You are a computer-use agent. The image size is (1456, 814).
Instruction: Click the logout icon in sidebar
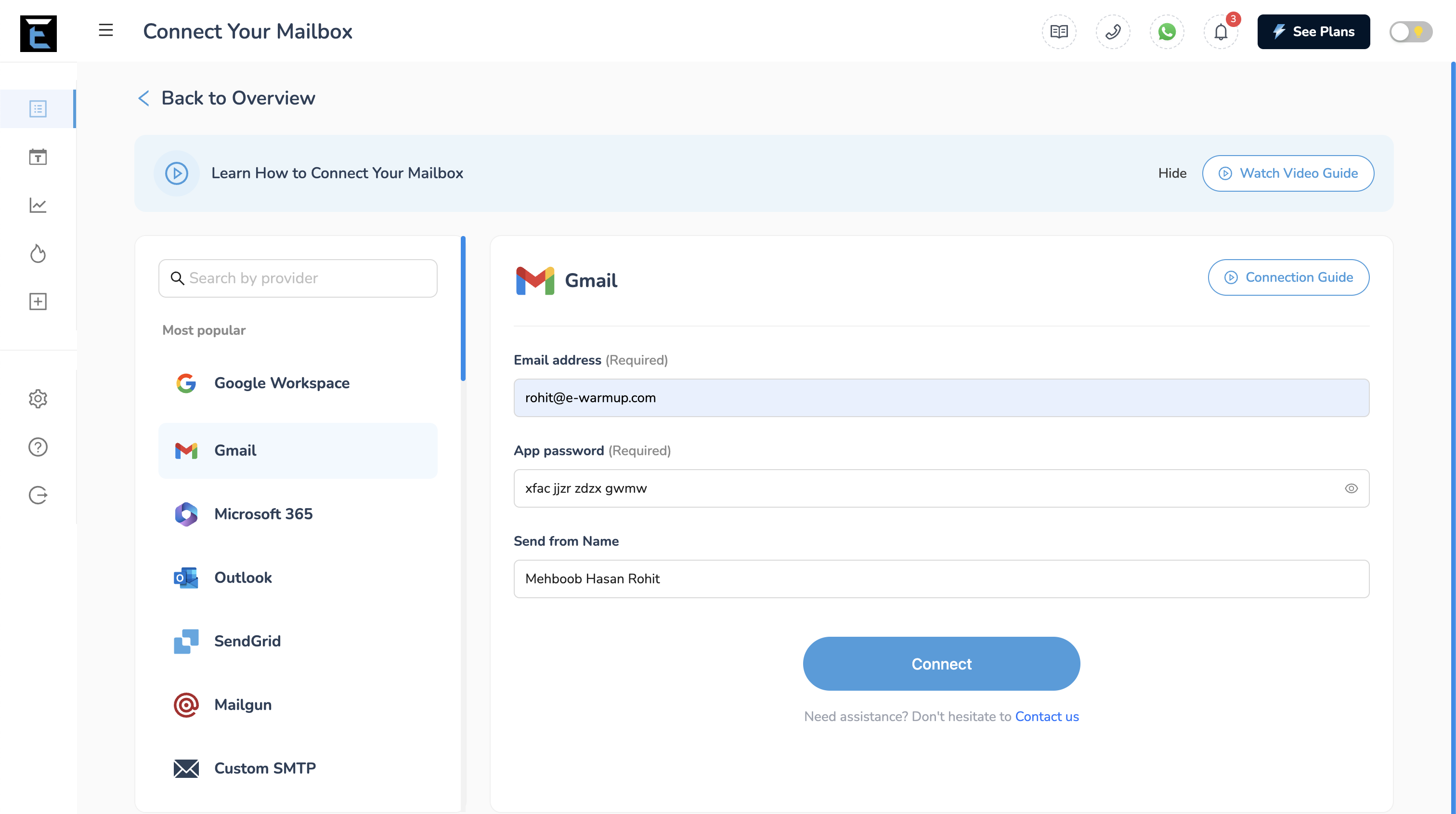38,495
